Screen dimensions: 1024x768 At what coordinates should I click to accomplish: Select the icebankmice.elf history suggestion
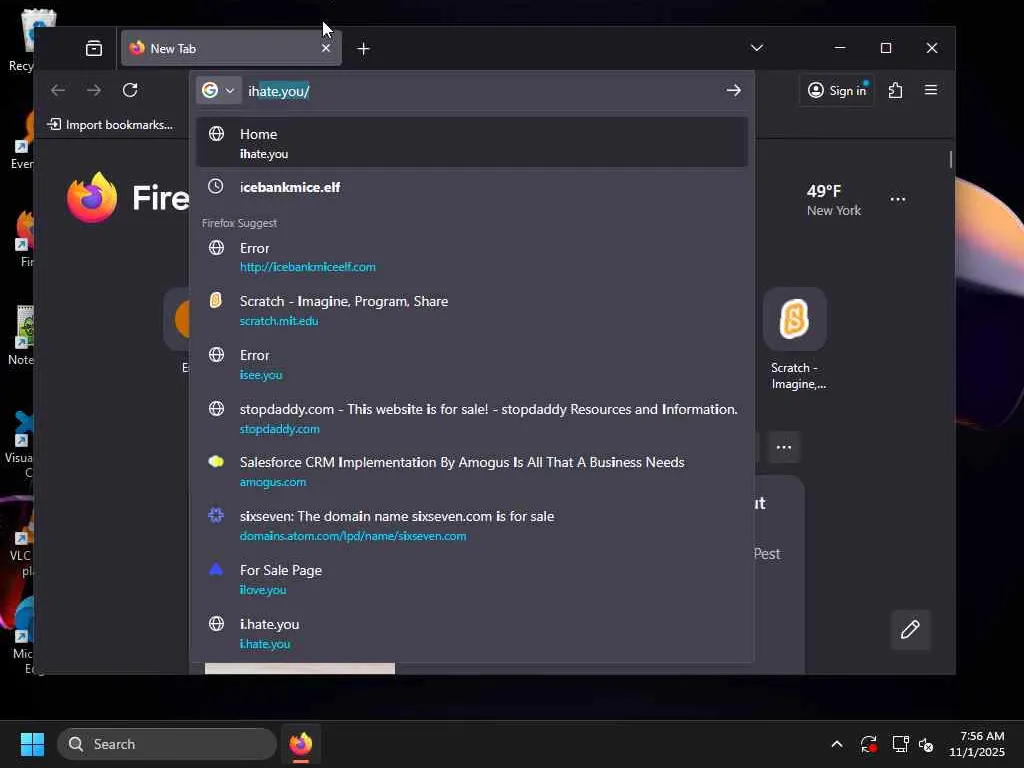[x=472, y=187]
